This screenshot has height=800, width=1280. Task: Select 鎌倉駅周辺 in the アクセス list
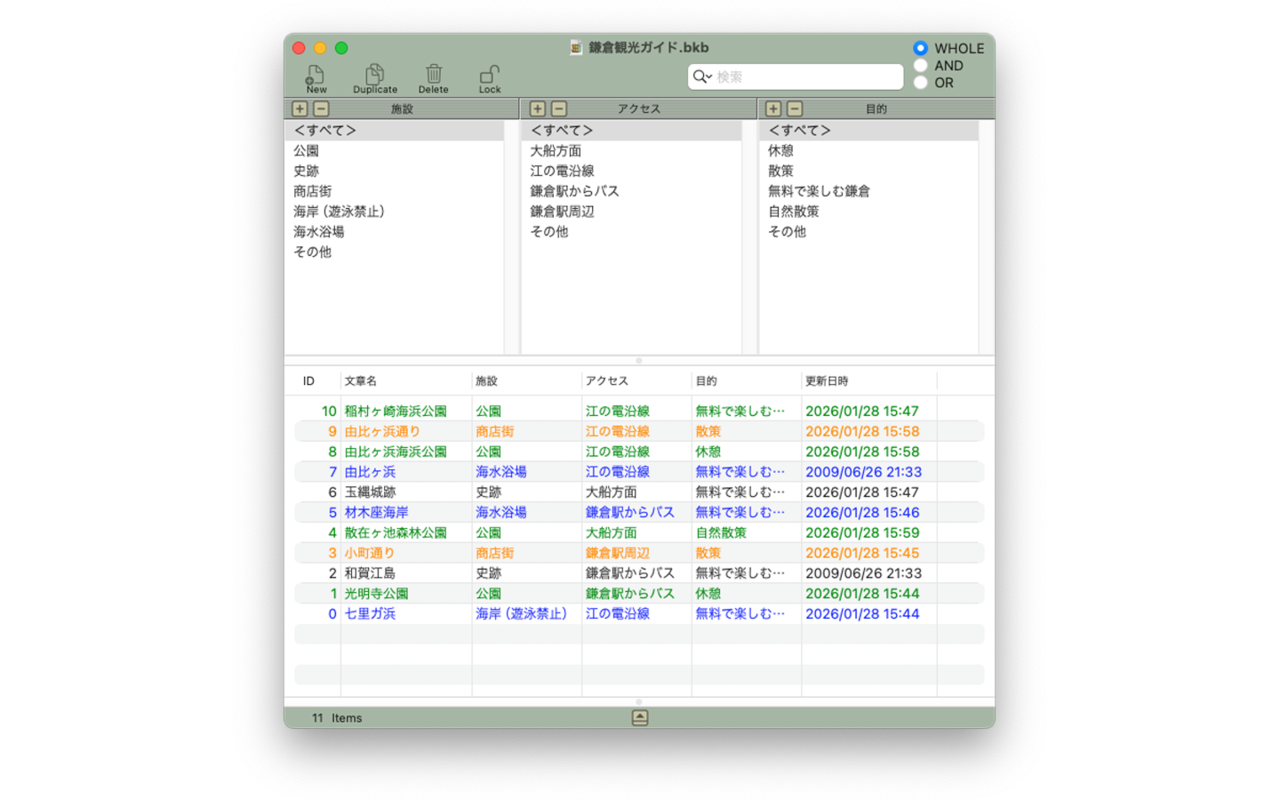coord(562,211)
